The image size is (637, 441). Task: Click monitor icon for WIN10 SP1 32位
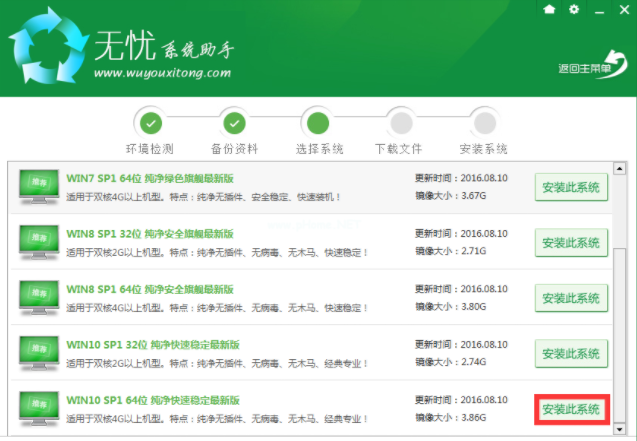(39, 354)
